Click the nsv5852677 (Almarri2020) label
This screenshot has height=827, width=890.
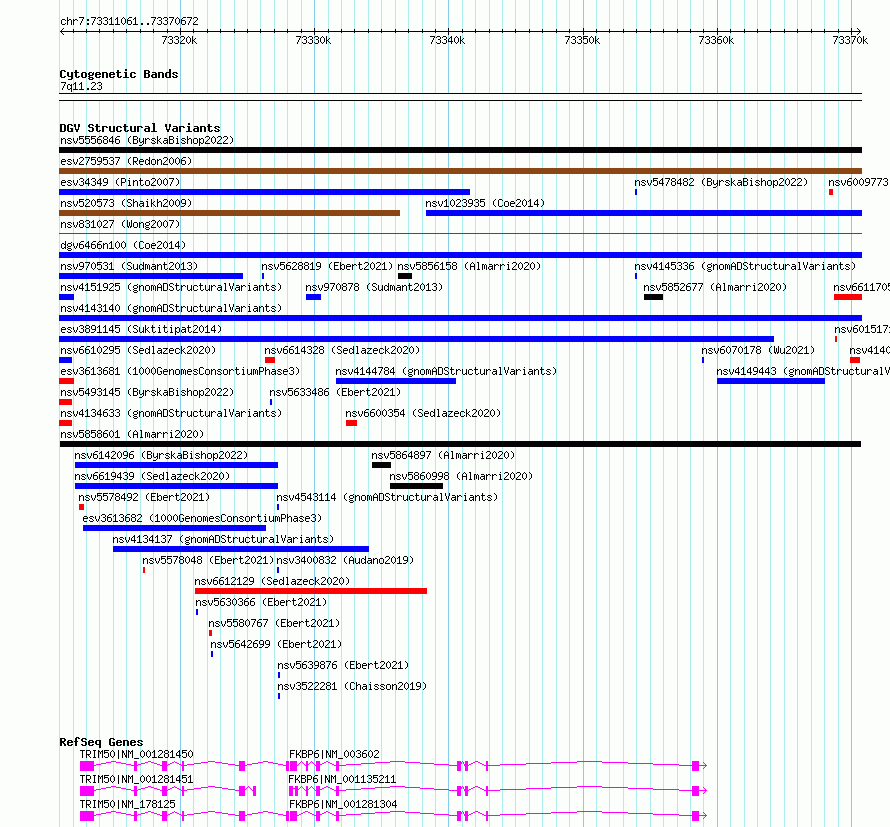coord(715,287)
